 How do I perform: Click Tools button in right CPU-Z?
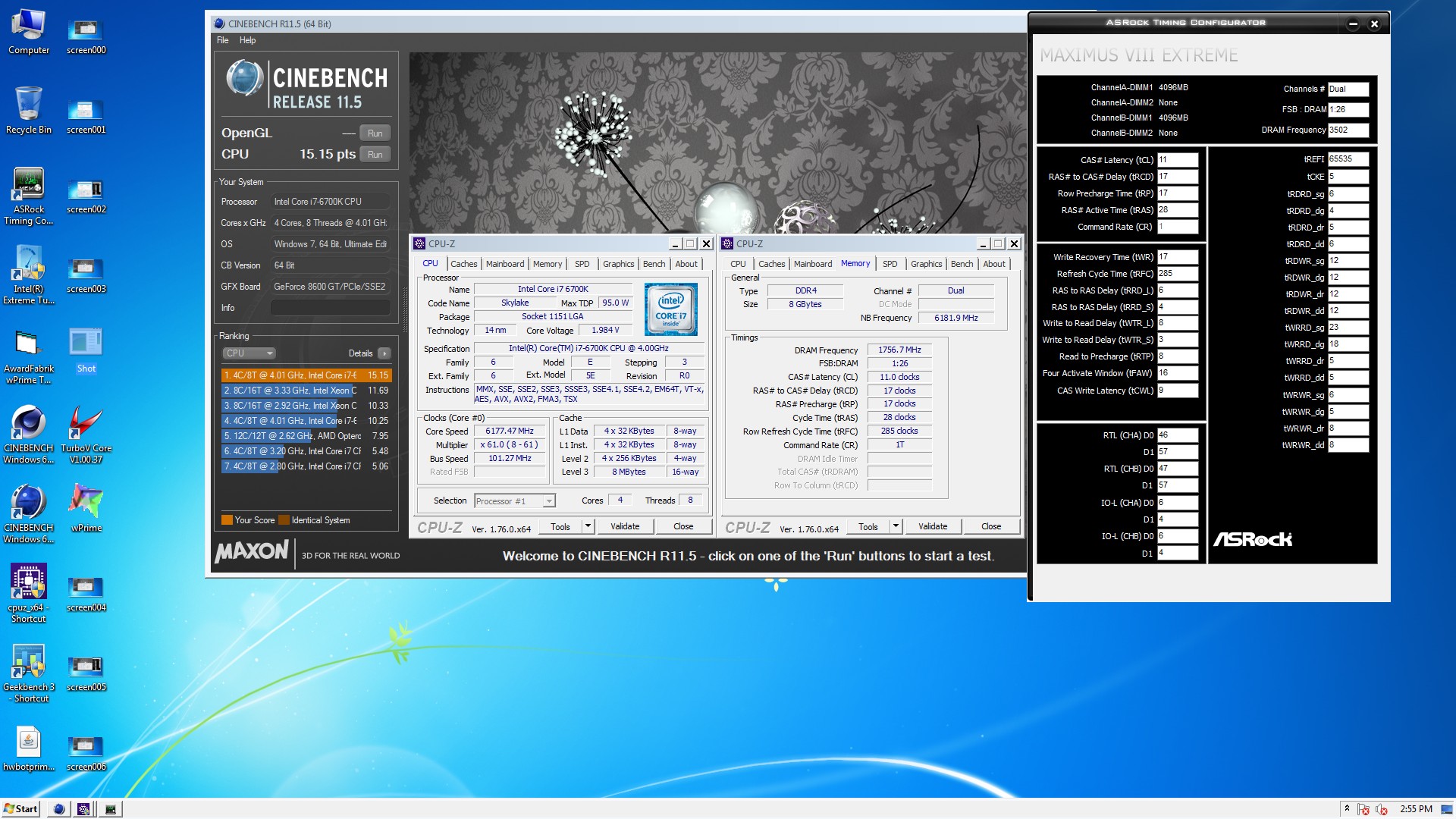click(x=868, y=526)
